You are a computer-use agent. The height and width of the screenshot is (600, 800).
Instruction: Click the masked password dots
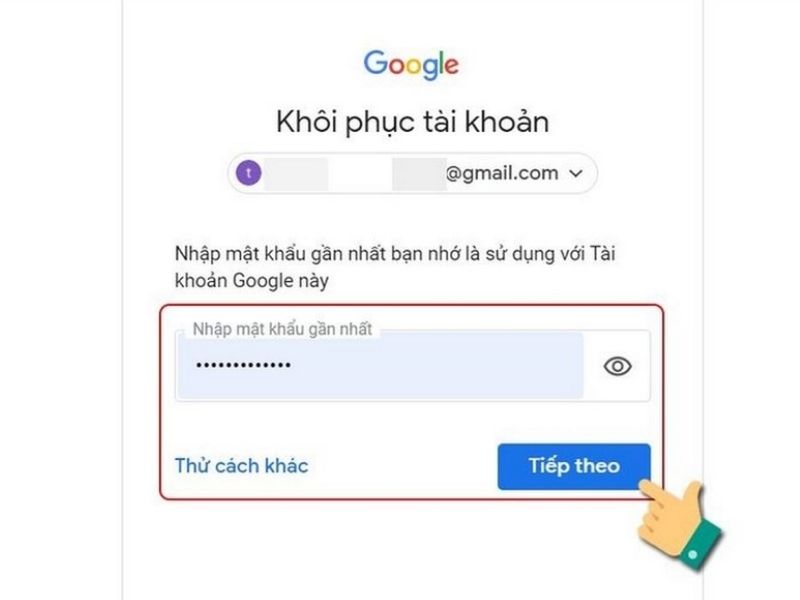[244, 365]
